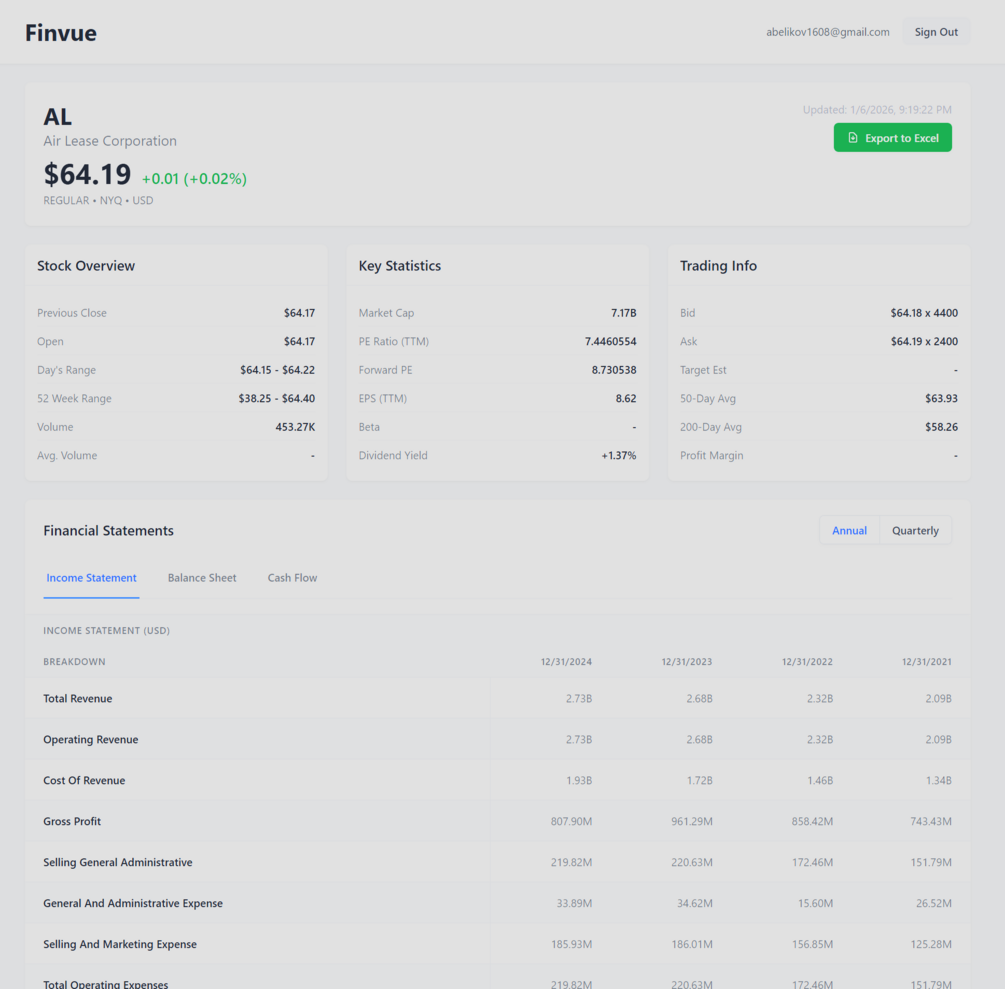
Task: Click the 50-Day Avg value $63.93
Action: coord(942,399)
